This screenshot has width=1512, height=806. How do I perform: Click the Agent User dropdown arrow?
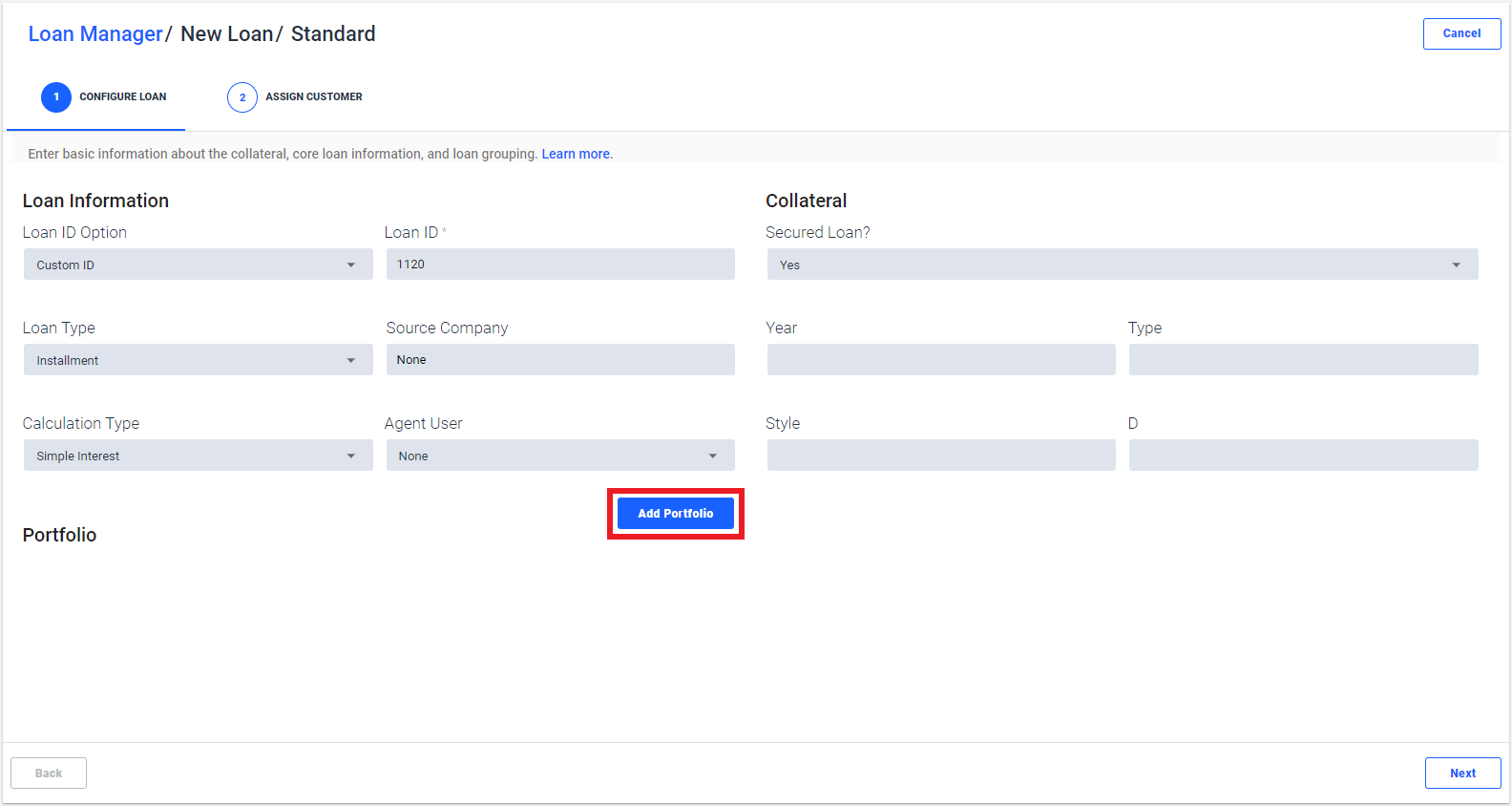click(713, 456)
